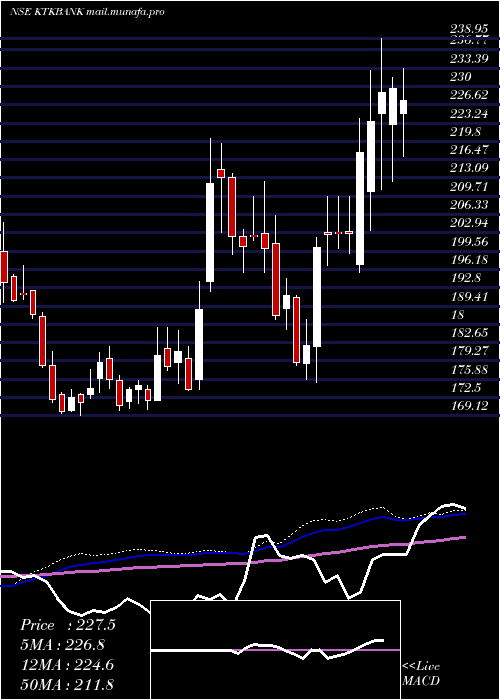Click the 216.47 price axis label
The width and height of the screenshot is (500, 700).
tap(469, 150)
